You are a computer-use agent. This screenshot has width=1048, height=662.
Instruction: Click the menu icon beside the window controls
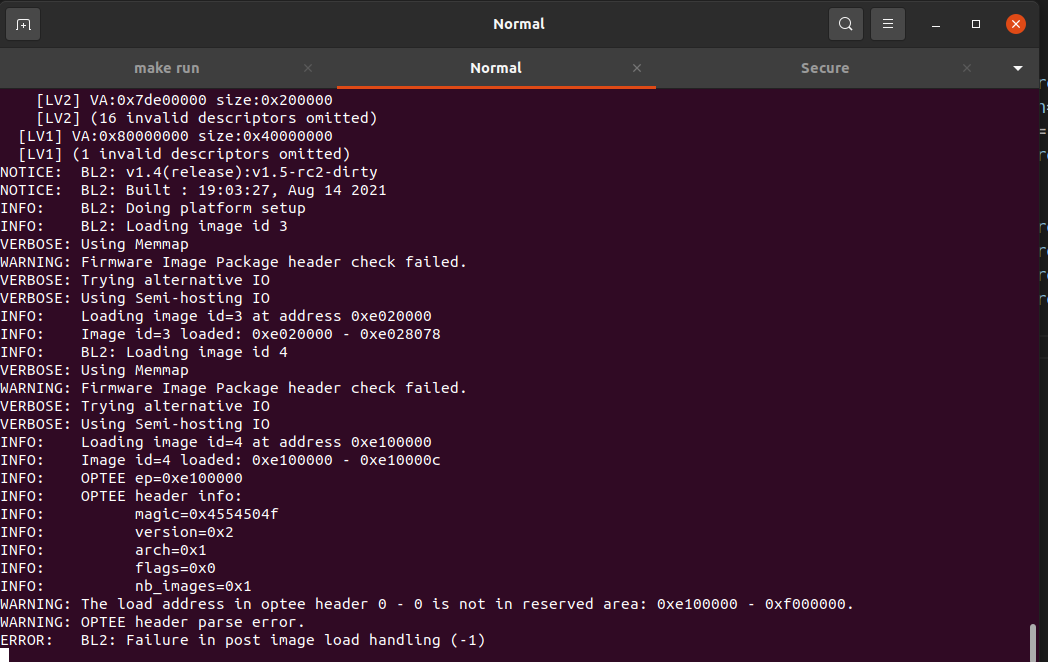[x=888, y=23]
